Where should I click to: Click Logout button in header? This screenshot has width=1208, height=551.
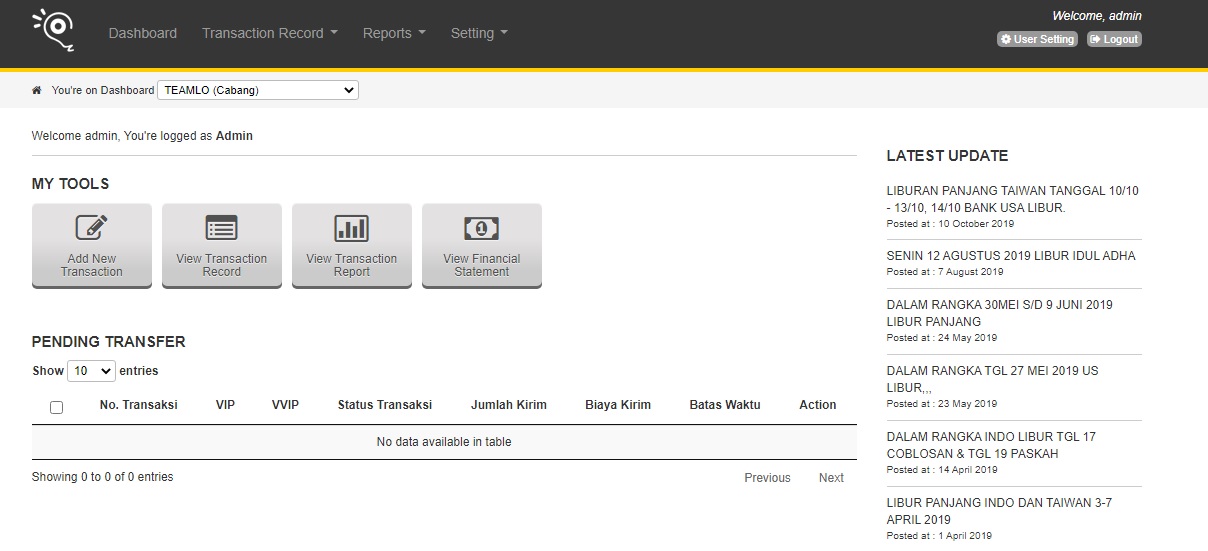(1114, 39)
